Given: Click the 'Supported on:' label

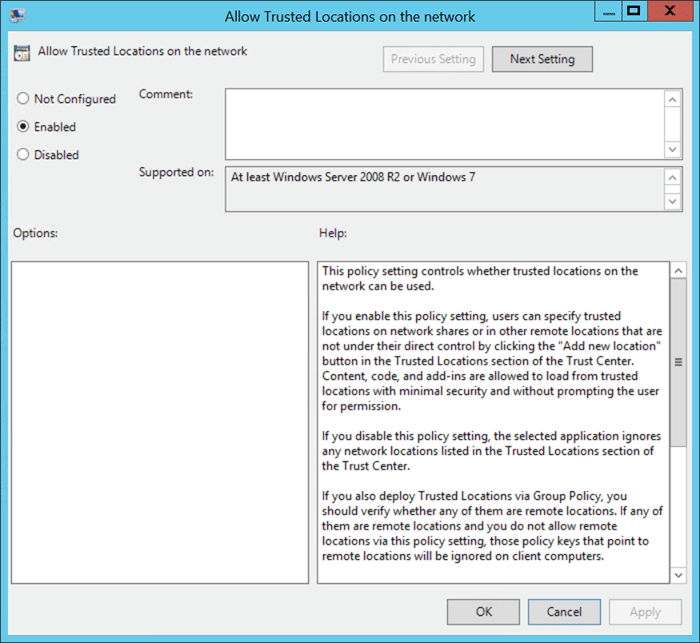Looking at the screenshot, I should click(x=176, y=172).
